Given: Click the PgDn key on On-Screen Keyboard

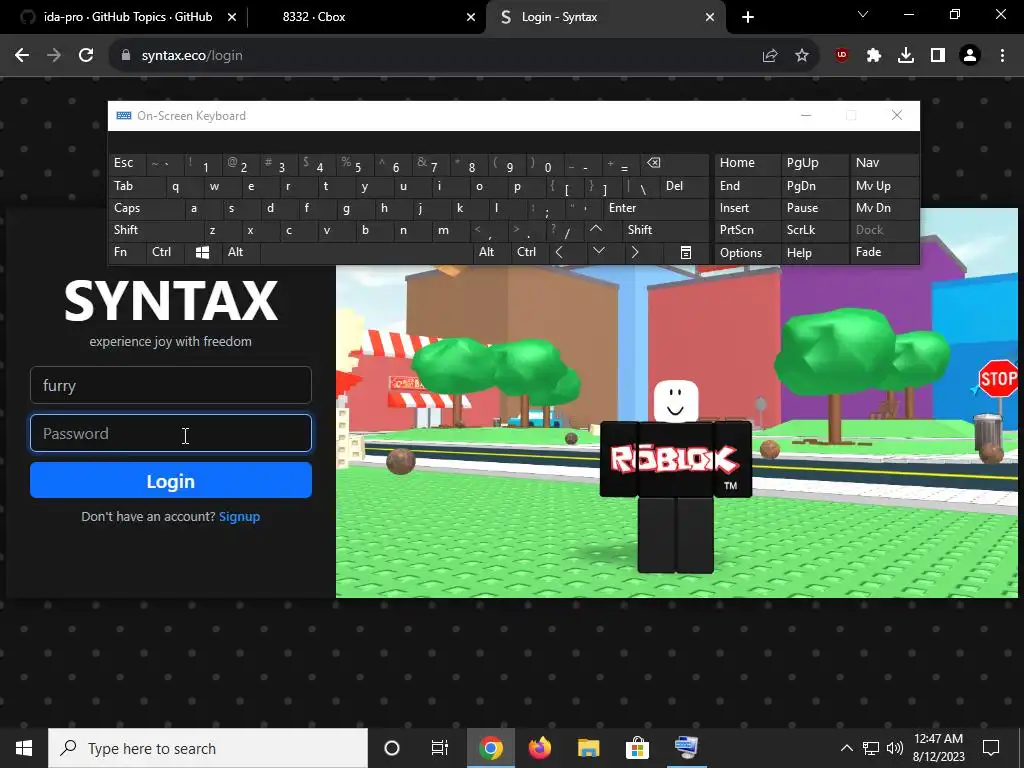Looking at the screenshot, I should tap(814, 187).
